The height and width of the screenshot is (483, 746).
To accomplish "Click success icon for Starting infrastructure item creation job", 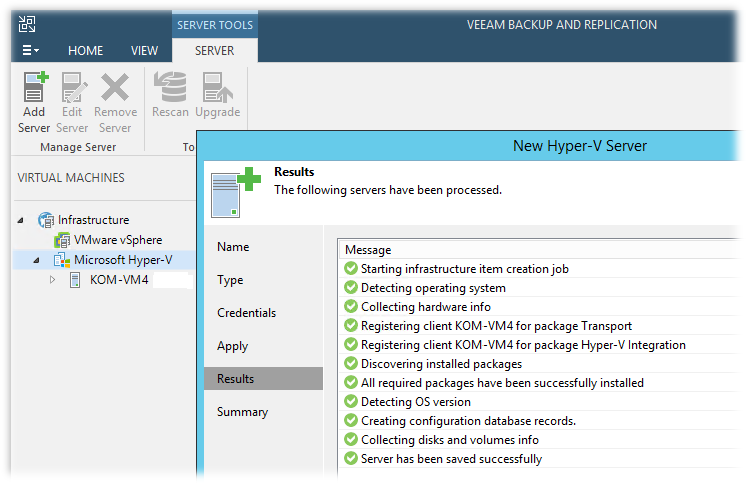I will click(x=351, y=268).
